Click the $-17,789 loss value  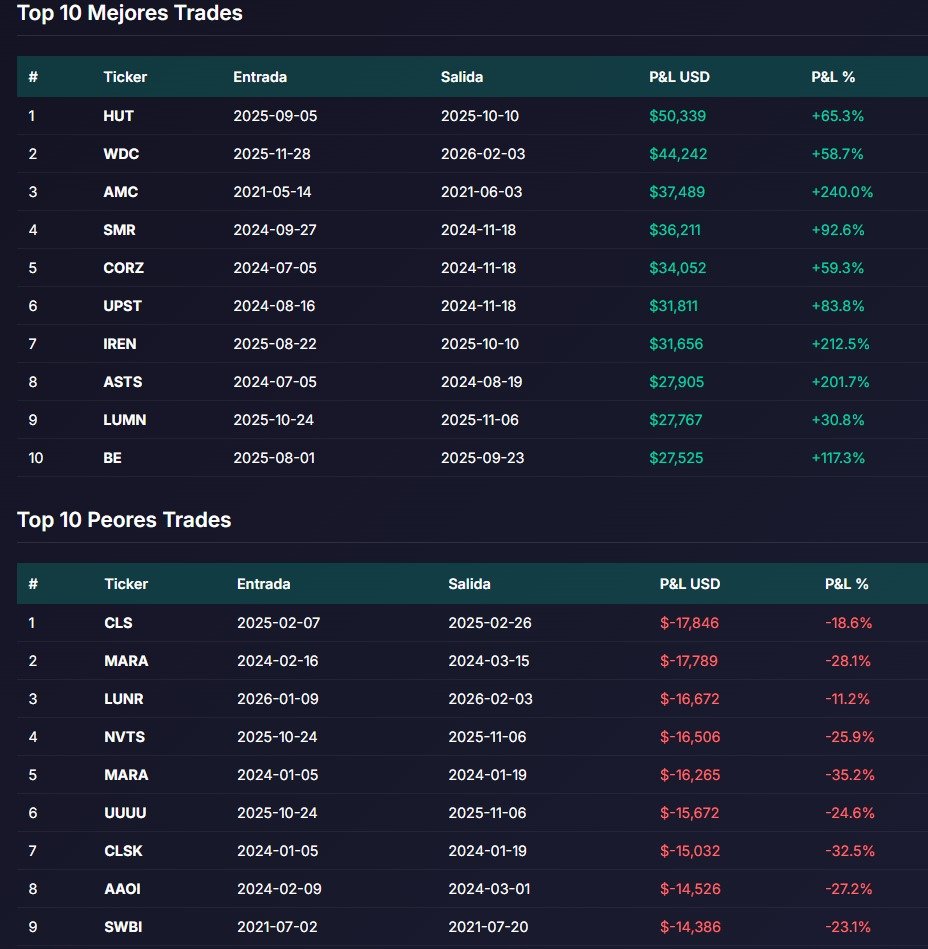pyautogui.click(x=689, y=661)
